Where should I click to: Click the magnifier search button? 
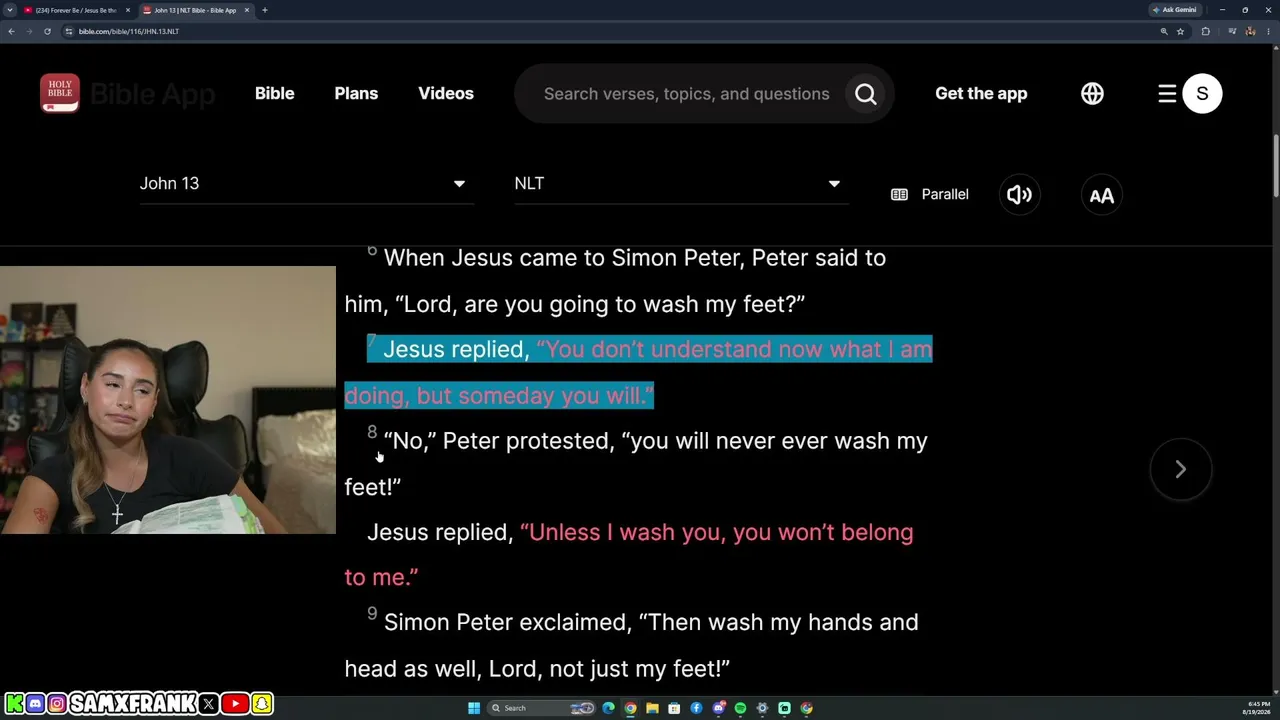pyautogui.click(x=866, y=94)
